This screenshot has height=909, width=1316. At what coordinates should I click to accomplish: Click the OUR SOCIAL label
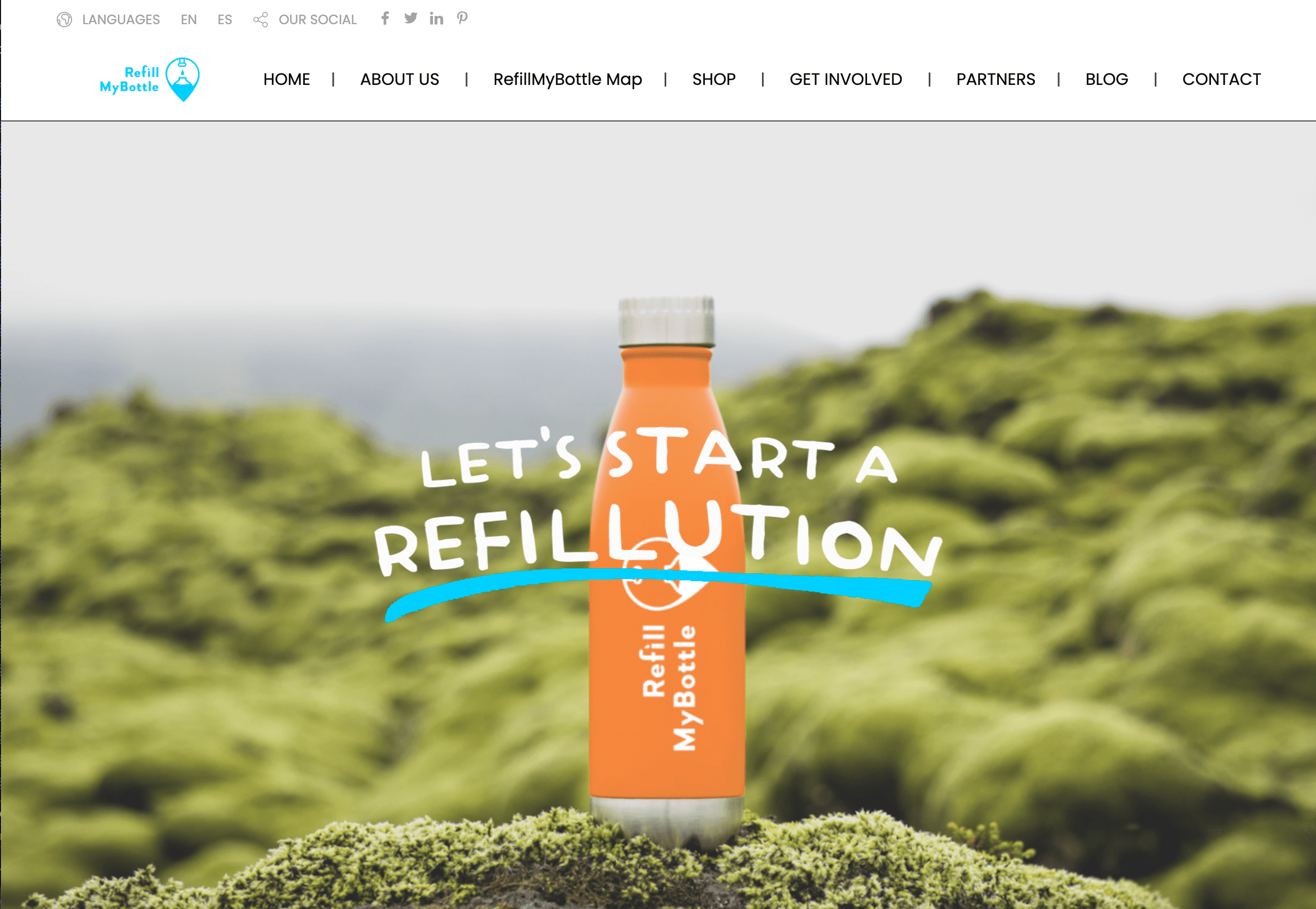[317, 20]
